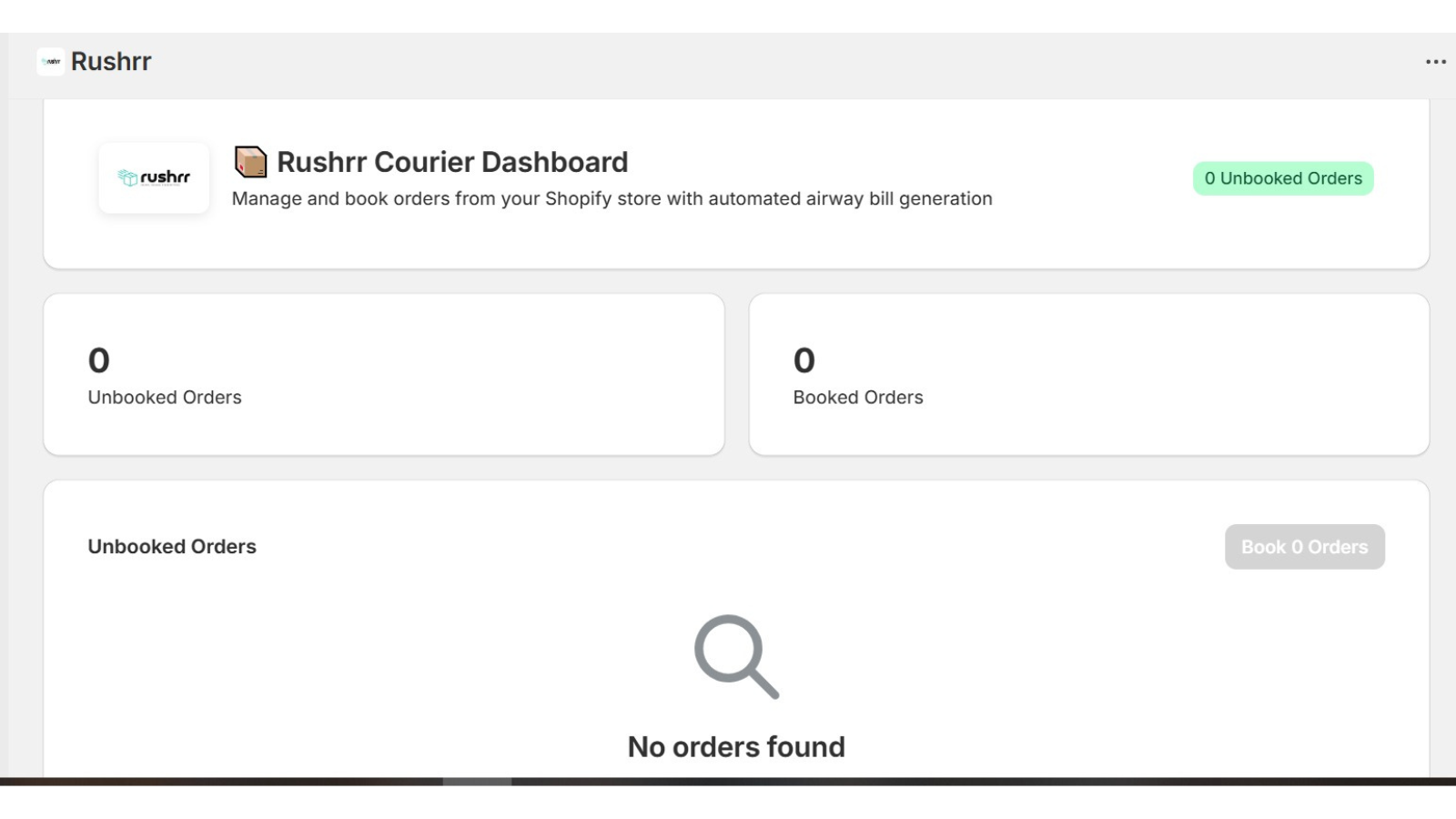Screen dimensions: 1456x819
Task: Select the rushrr logo thumbnail on the dashboard card
Action: coord(154,177)
